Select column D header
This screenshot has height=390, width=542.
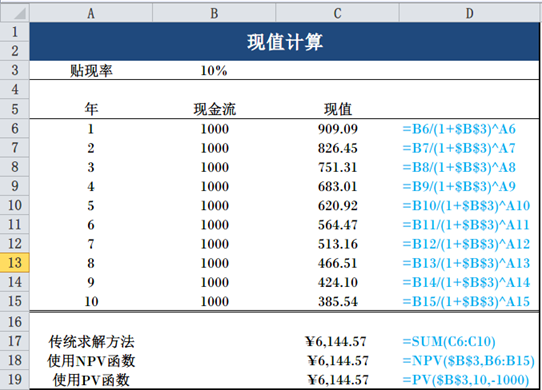[469, 13]
